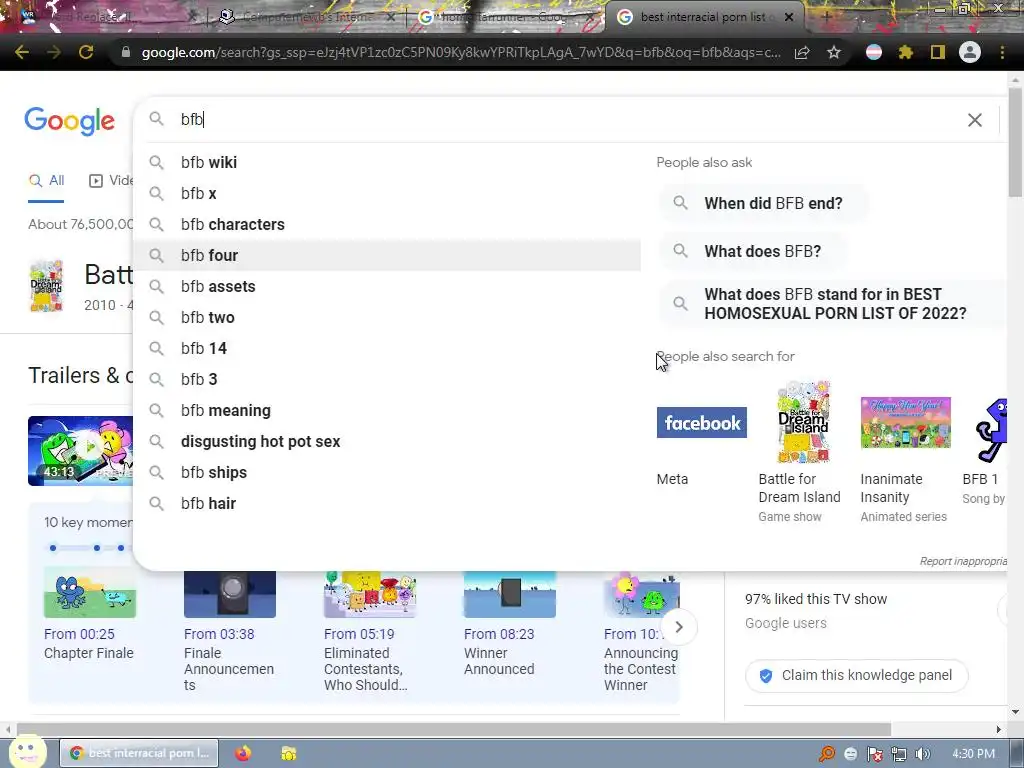1024x768 pixels.
Task: Click the tray magnifier search icon
Action: (x=827, y=754)
